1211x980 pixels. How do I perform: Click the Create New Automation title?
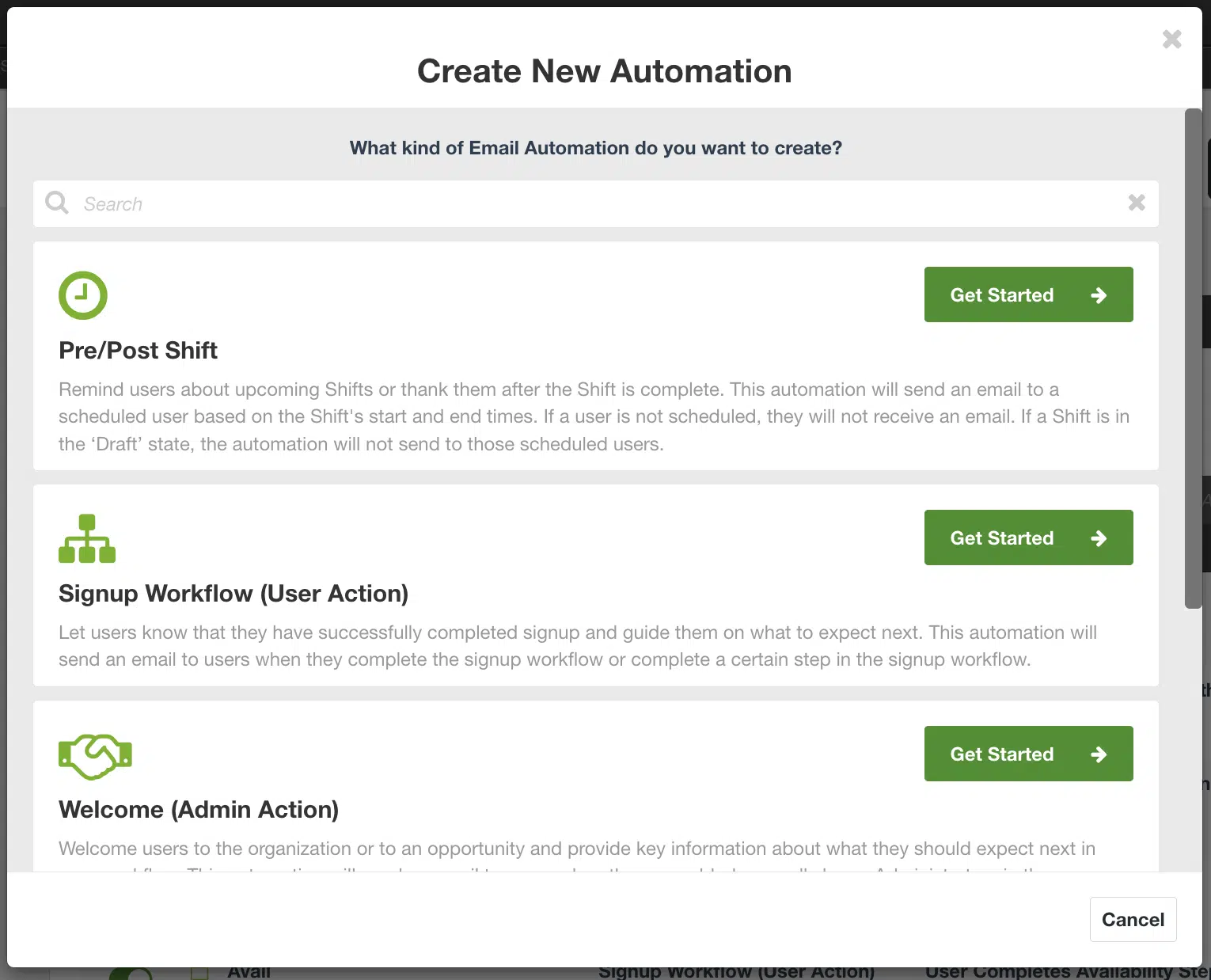point(604,71)
